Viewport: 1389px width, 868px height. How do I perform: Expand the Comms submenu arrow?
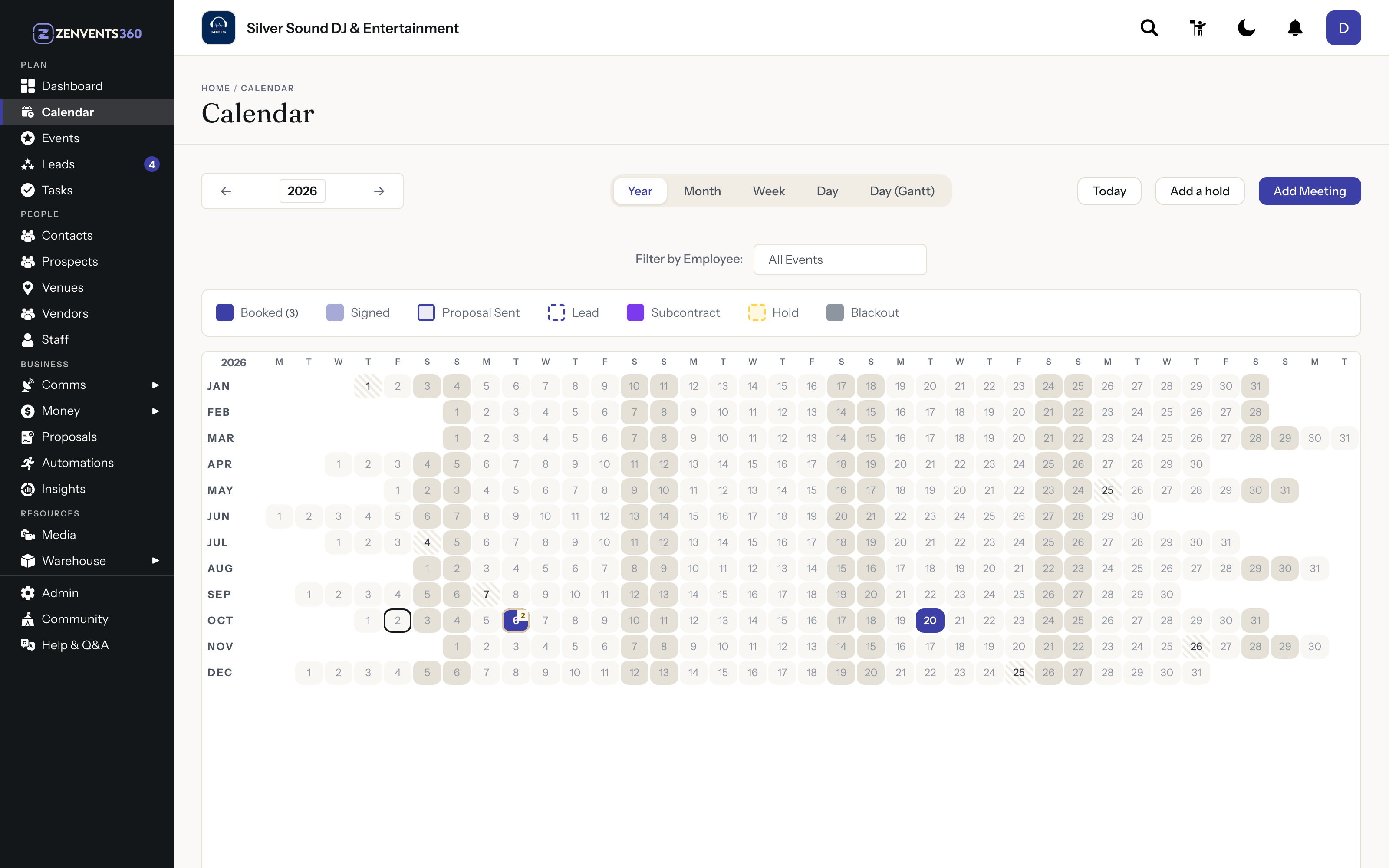click(155, 385)
